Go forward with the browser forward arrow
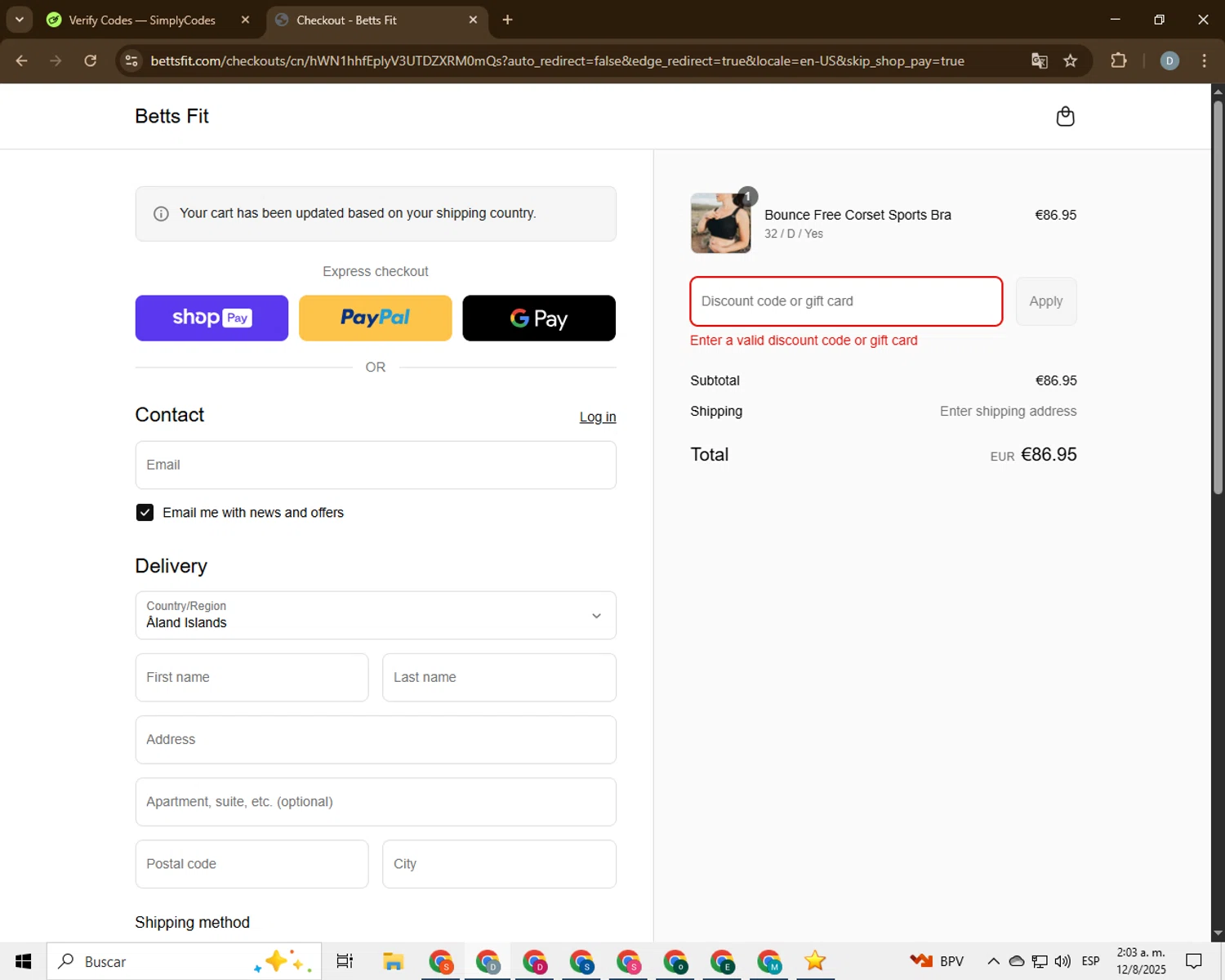Viewport: 1225px width, 980px height. point(56,61)
